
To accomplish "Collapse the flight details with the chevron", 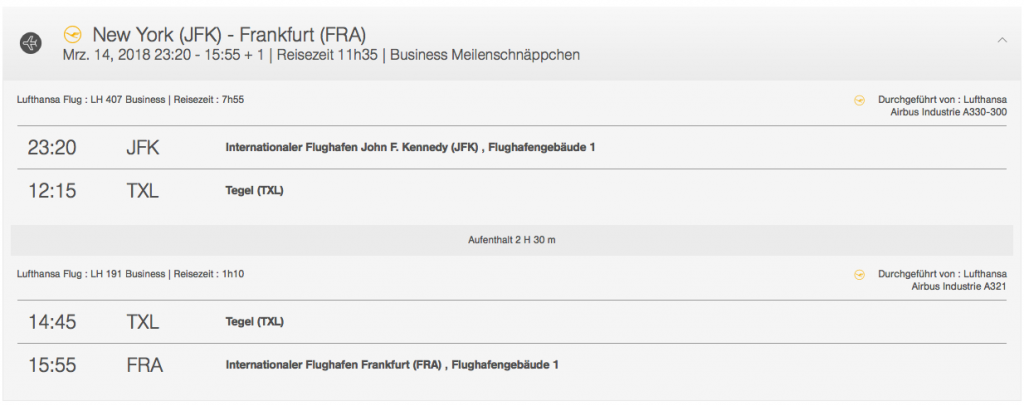I will coord(1002,39).
